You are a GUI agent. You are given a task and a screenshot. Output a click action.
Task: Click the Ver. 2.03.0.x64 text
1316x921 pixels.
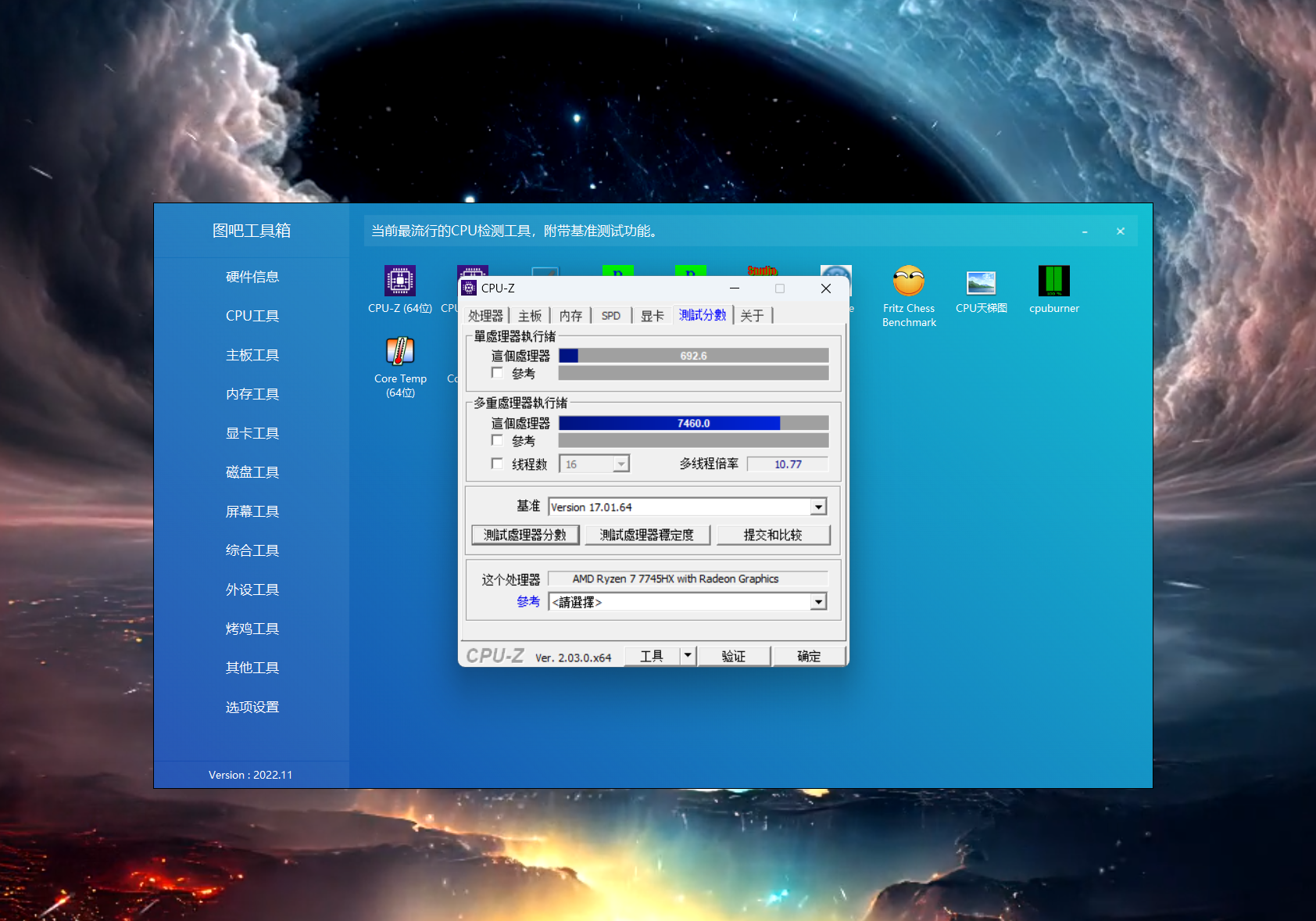[x=573, y=658]
